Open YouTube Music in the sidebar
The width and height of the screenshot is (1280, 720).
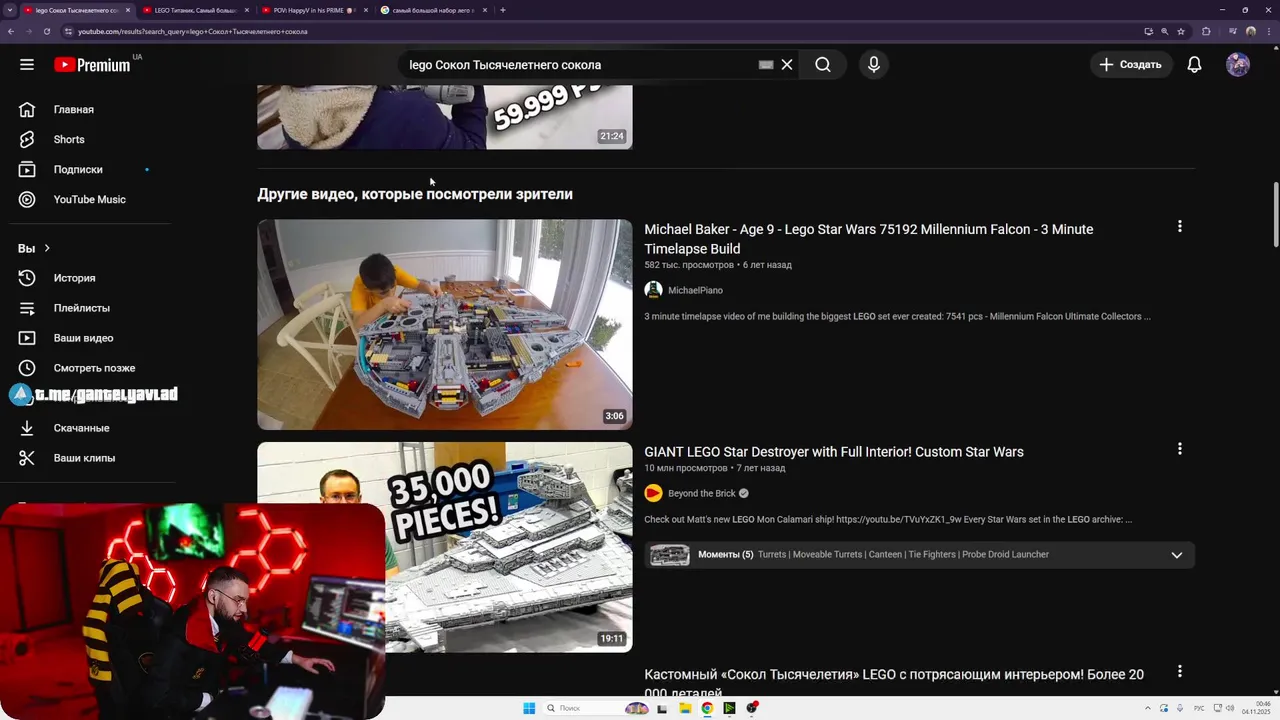[x=89, y=199]
